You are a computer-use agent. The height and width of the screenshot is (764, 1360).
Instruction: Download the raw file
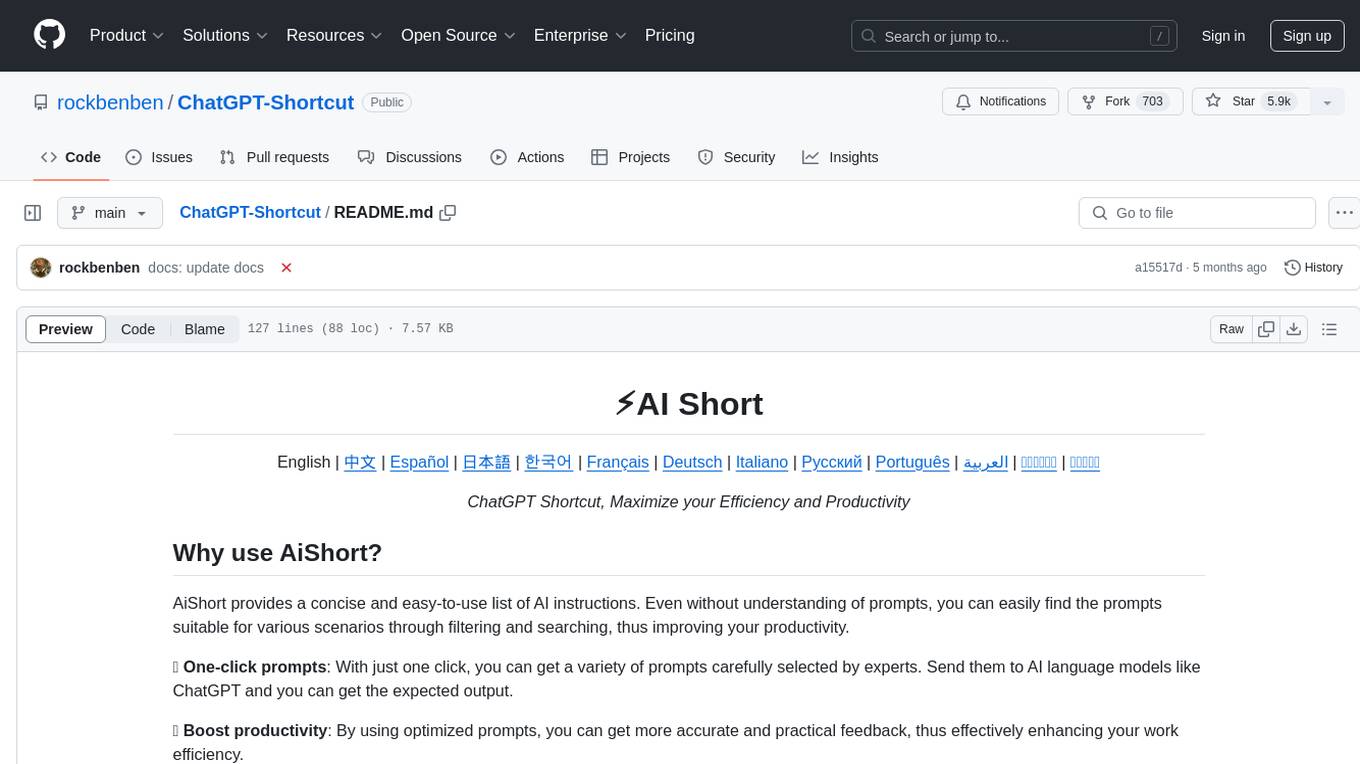[x=1294, y=329]
